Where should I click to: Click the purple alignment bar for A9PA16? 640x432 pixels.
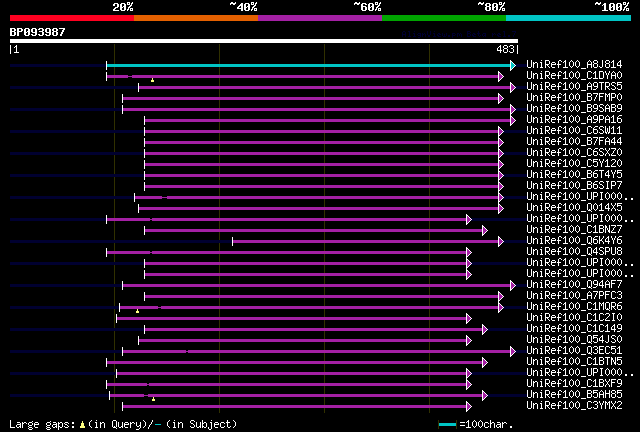coord(328,120)
